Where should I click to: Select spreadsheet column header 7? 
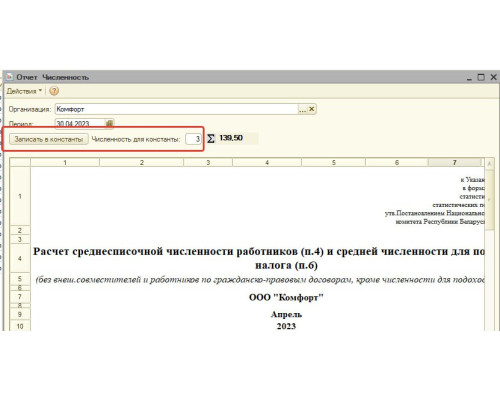(455, 162)
